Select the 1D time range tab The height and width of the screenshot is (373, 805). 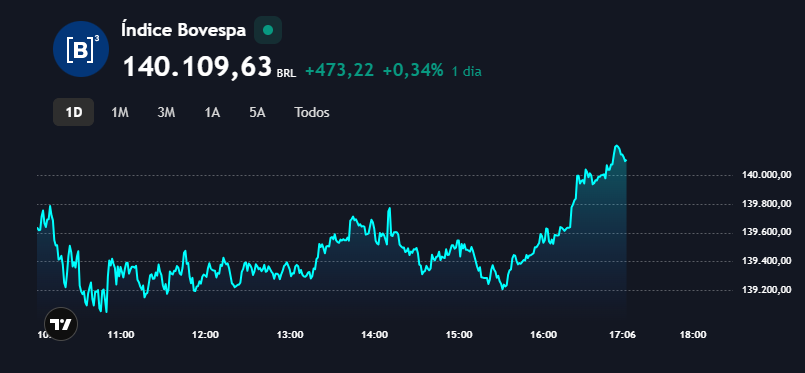click(73, 112)
